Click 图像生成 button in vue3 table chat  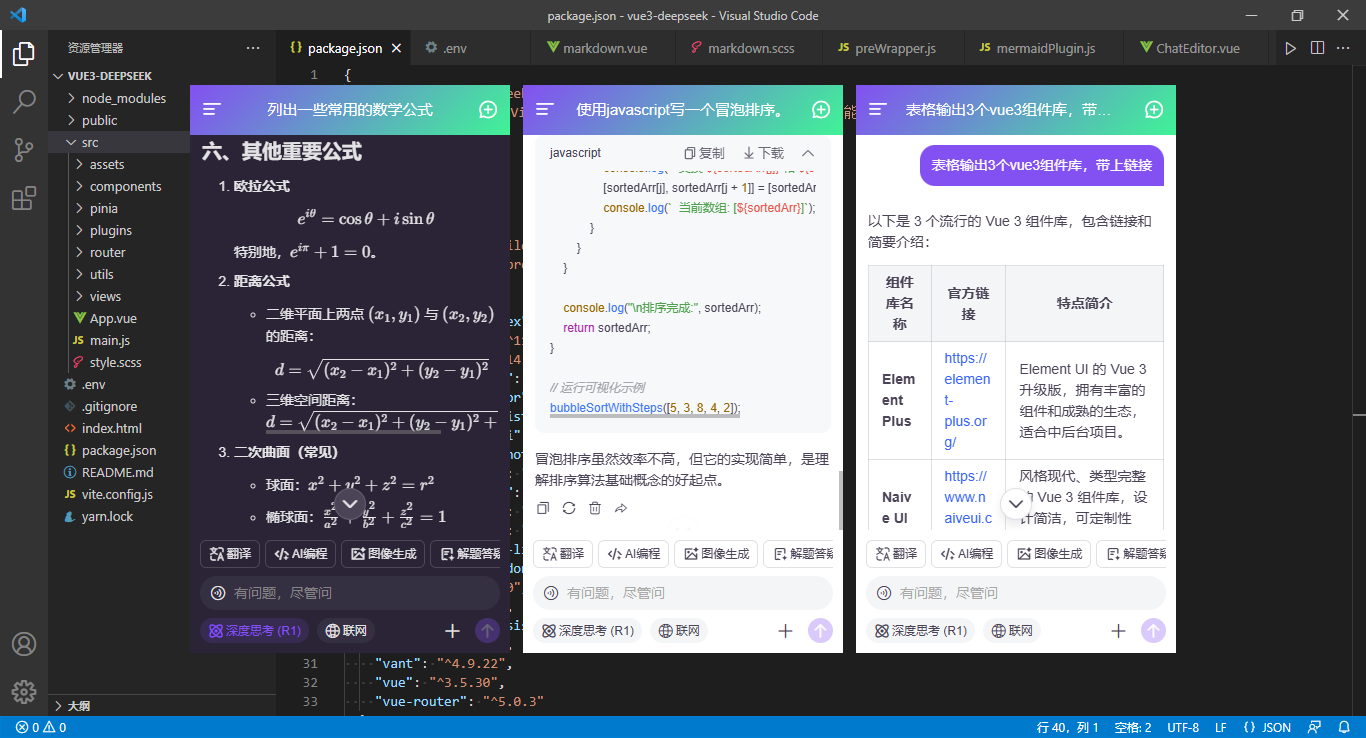[x=1047, y=554]
